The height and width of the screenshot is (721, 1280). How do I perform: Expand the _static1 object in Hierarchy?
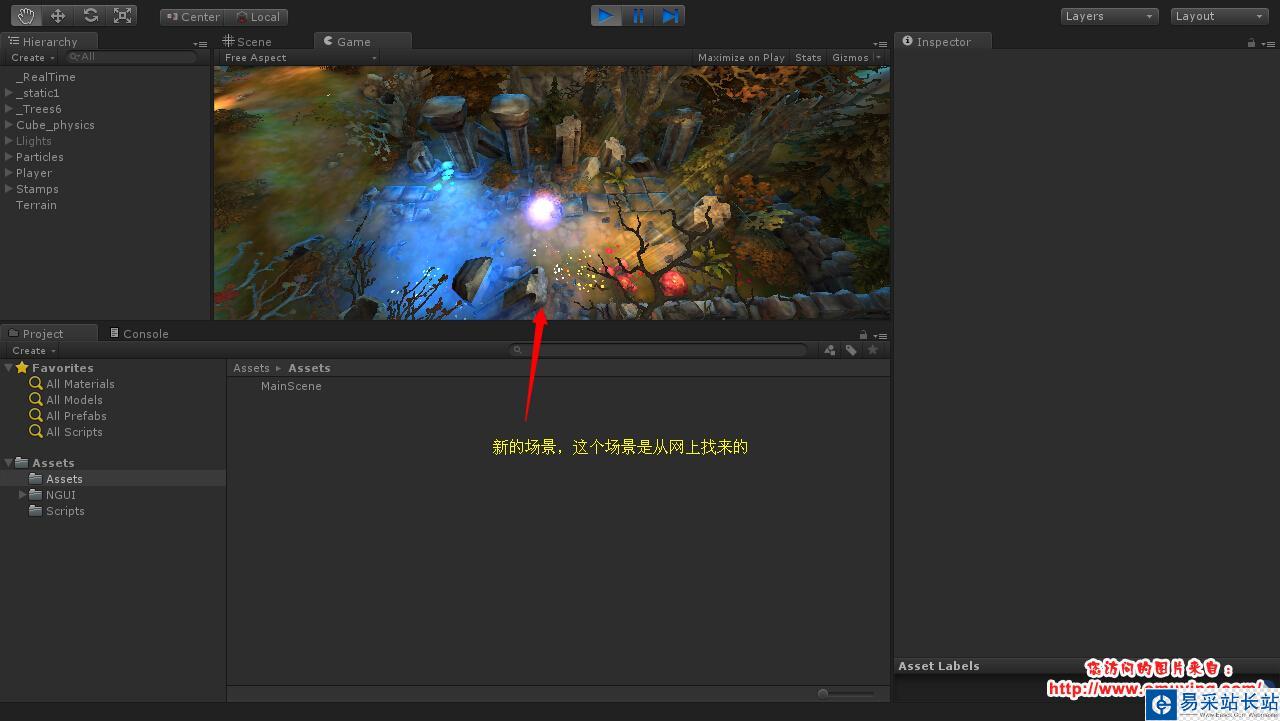(x=9, y=93)
